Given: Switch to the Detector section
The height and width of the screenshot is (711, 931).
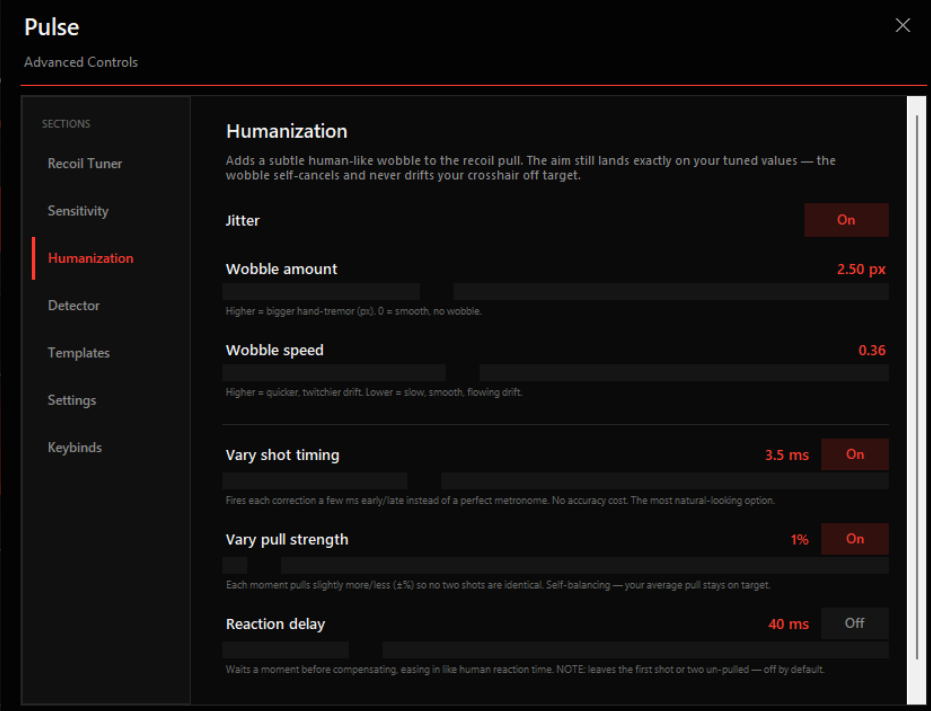Looking at the screenshot, I should (74, 305).
